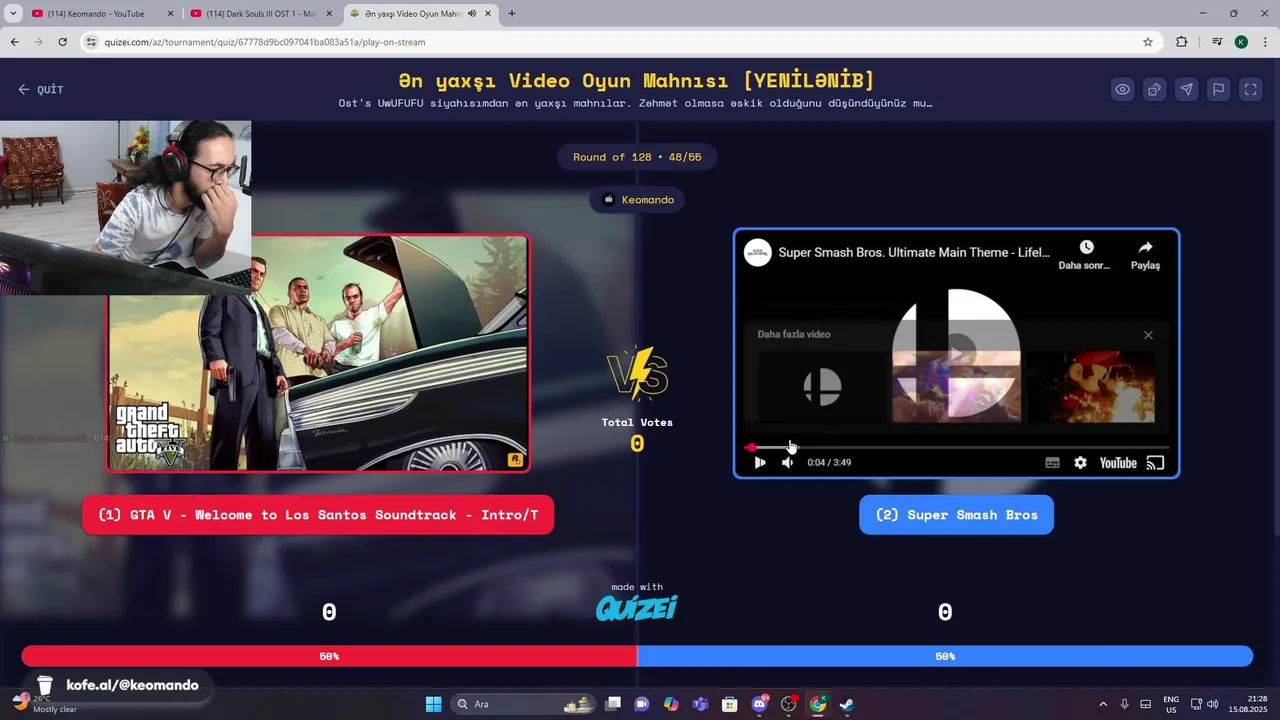This screenshot has width=1280, height=720.
Task: View site information icon in address bar
Action: coord(91,42)
